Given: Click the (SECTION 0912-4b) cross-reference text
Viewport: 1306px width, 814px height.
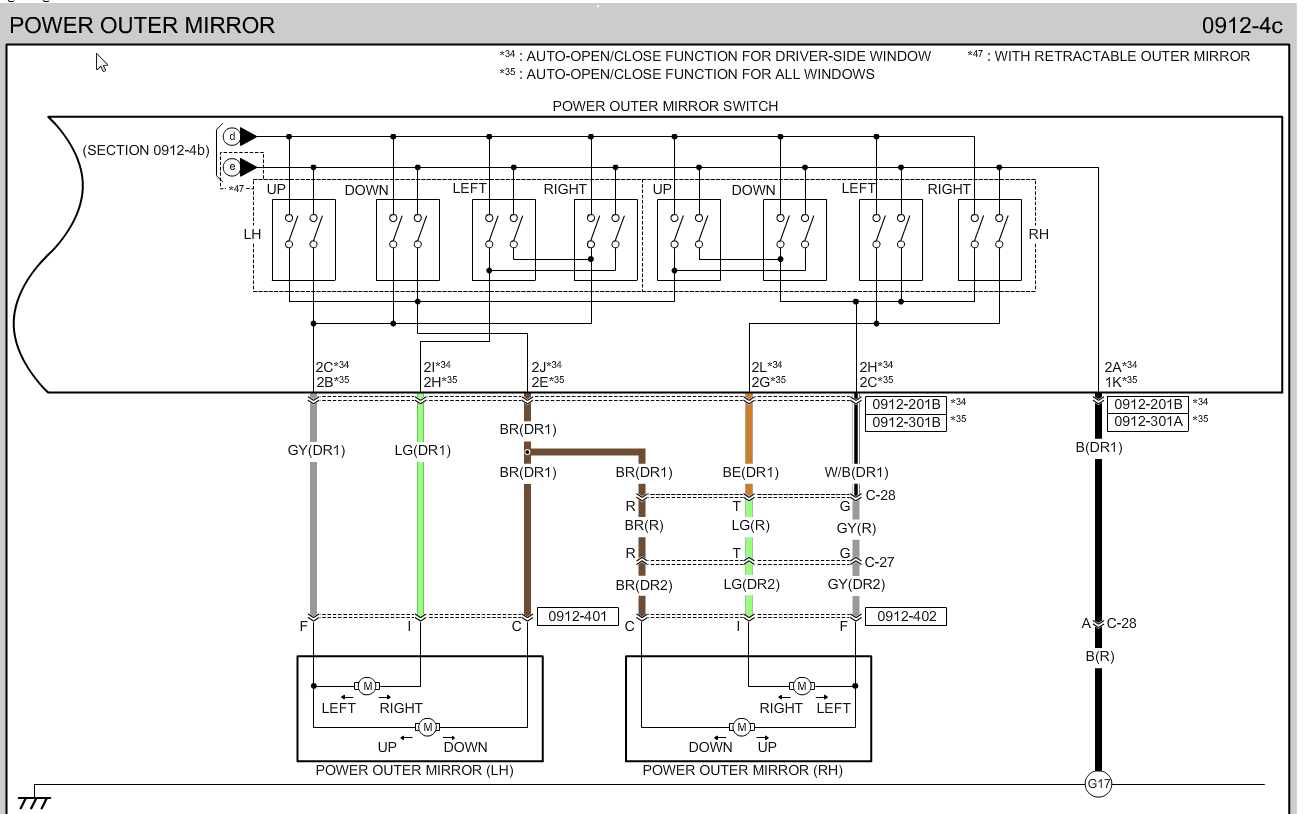Looking at the screenshot, I should pos(146,151).
